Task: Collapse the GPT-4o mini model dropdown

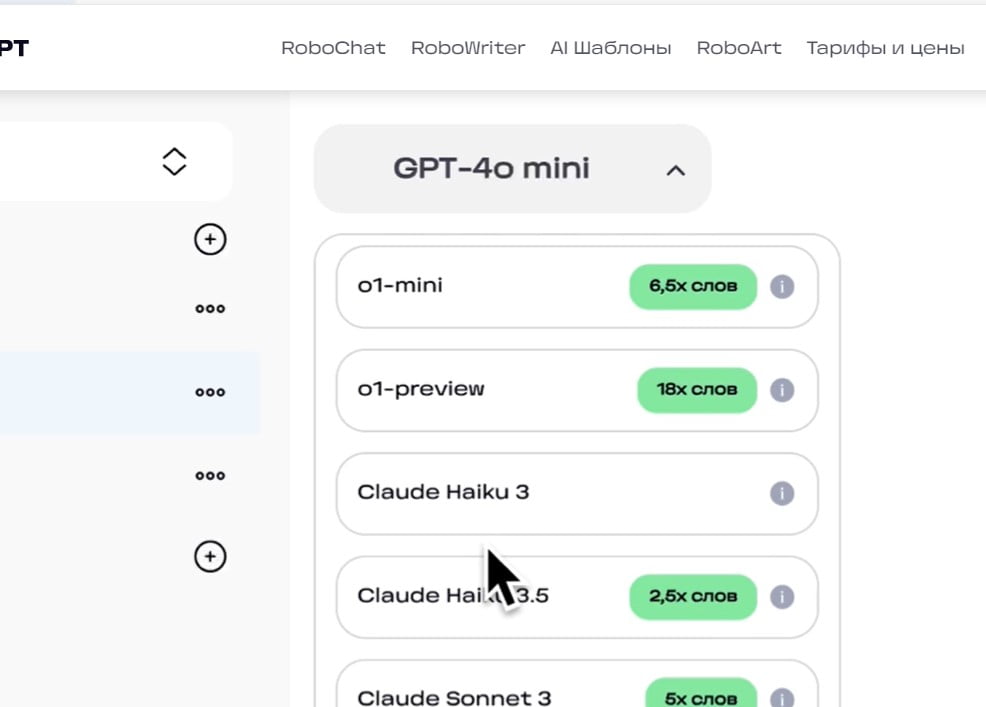Action: click(x=512, y=169)
